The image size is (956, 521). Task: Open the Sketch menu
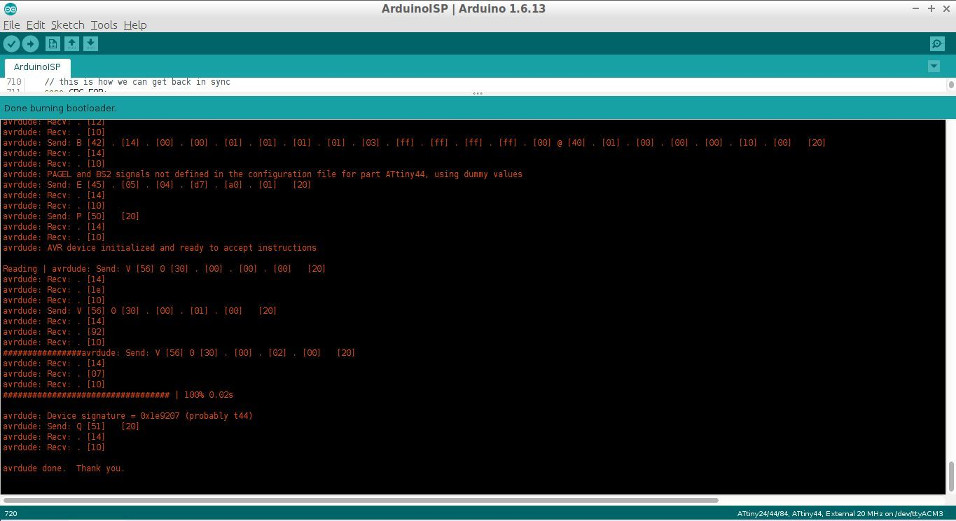[x=68, y=25]
